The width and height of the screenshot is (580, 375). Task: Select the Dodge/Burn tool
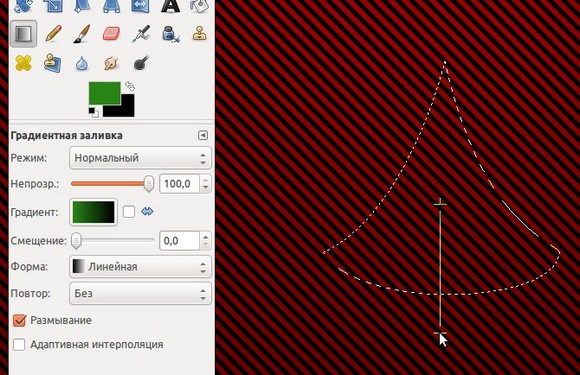[x=141, y=63]
